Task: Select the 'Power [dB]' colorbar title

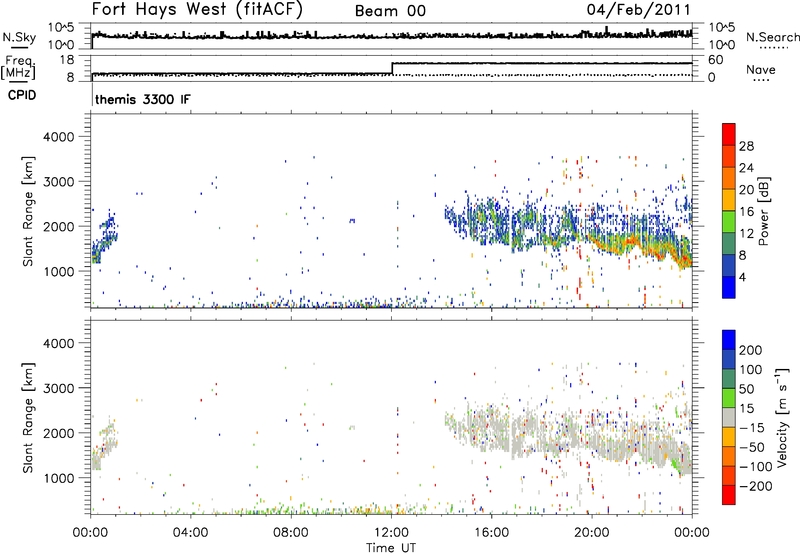Action: [764, 211]
